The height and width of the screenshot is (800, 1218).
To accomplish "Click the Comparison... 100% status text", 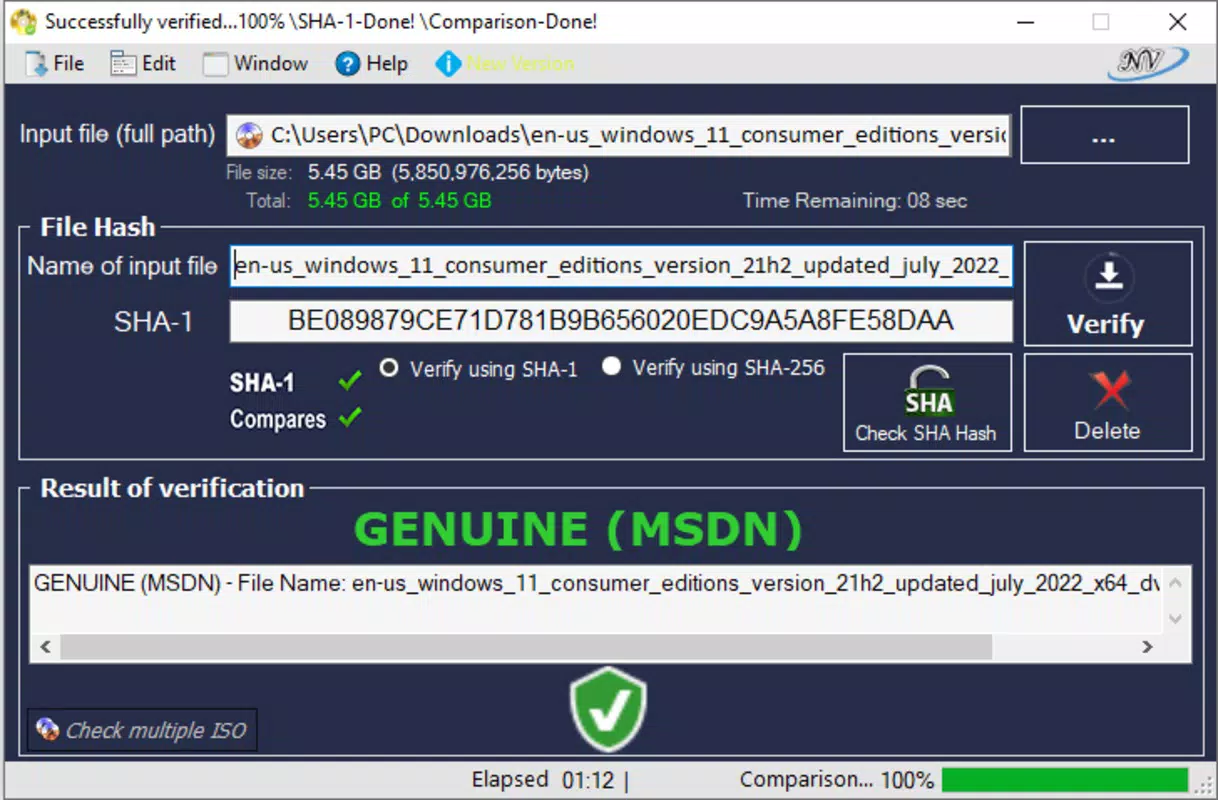I will point(837,780).
